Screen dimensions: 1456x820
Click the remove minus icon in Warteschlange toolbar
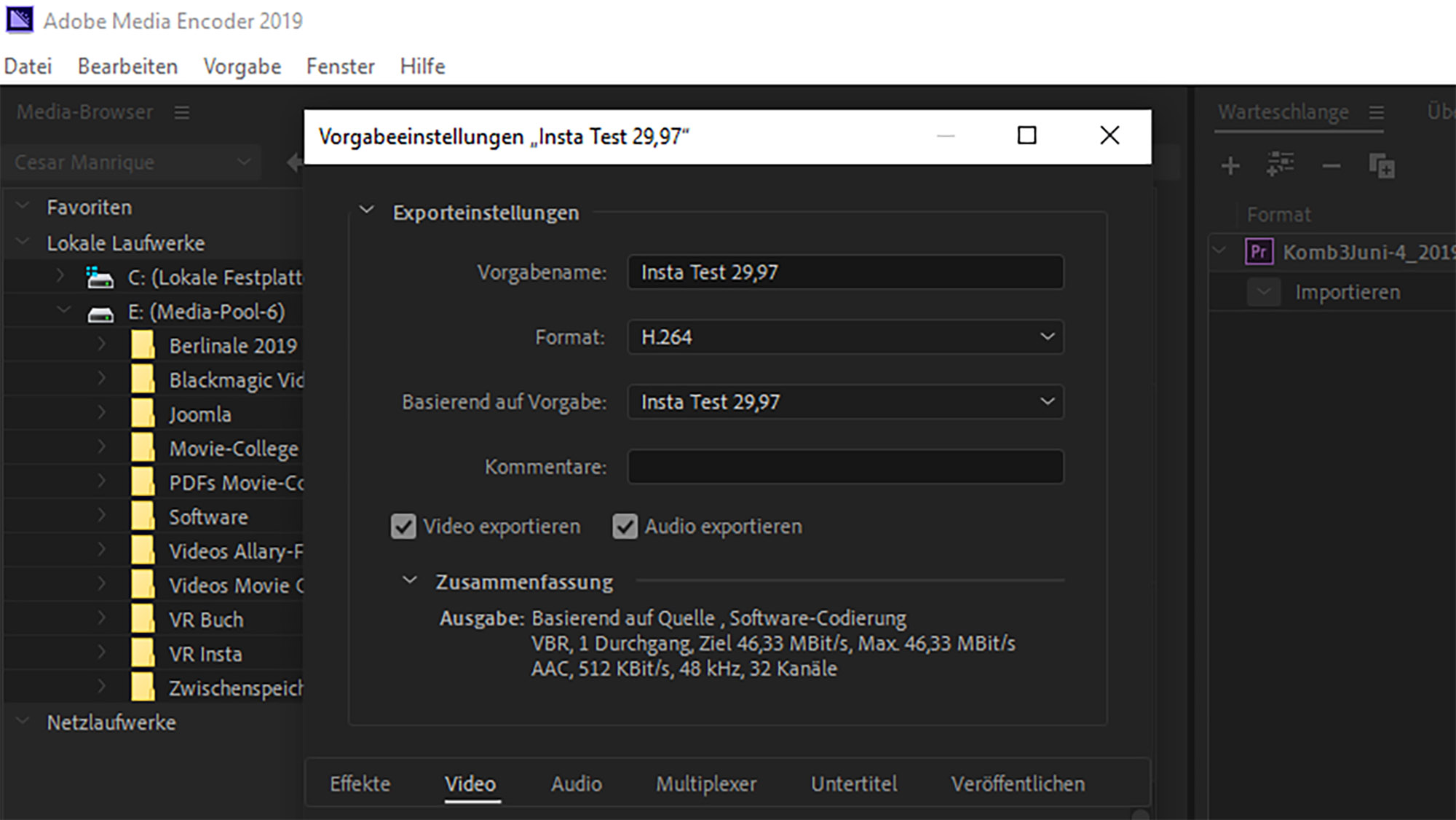(1331, 167)
